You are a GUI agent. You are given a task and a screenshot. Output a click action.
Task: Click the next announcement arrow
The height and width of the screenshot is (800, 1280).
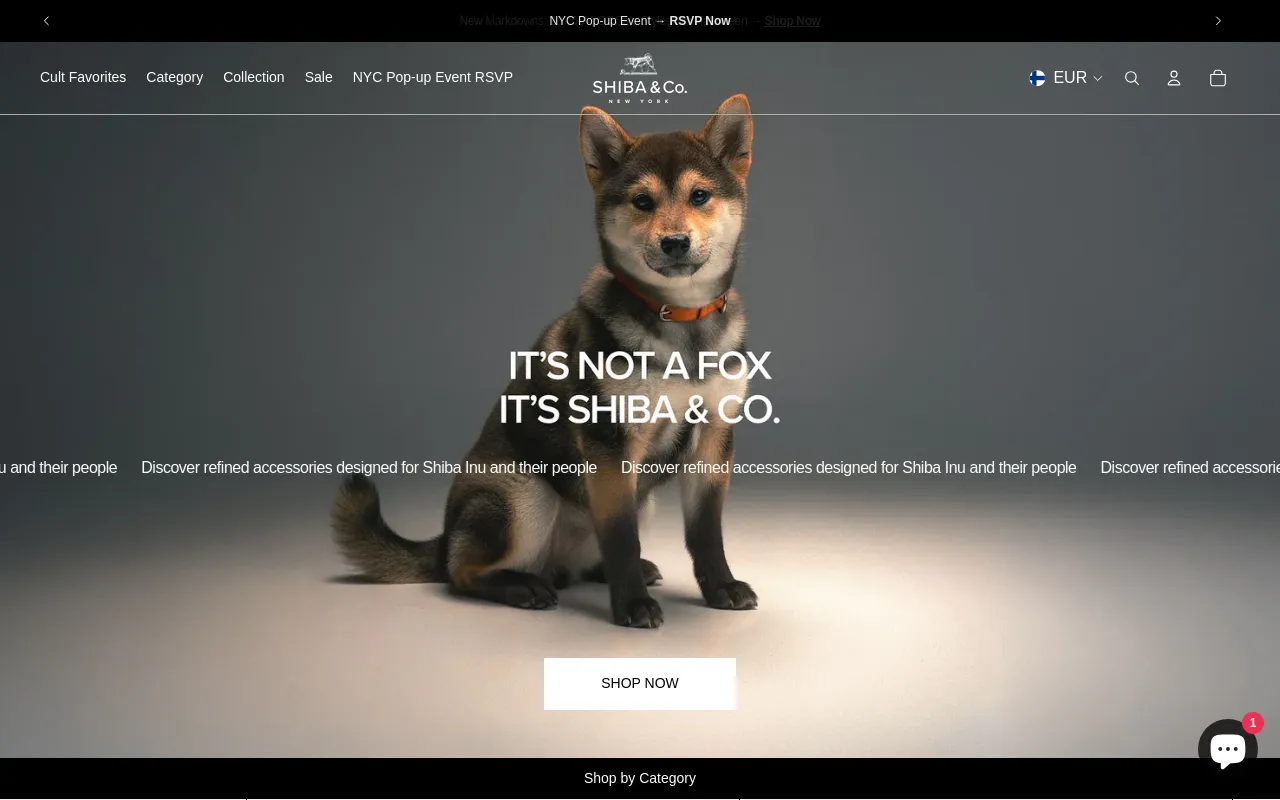point(1218,21)
